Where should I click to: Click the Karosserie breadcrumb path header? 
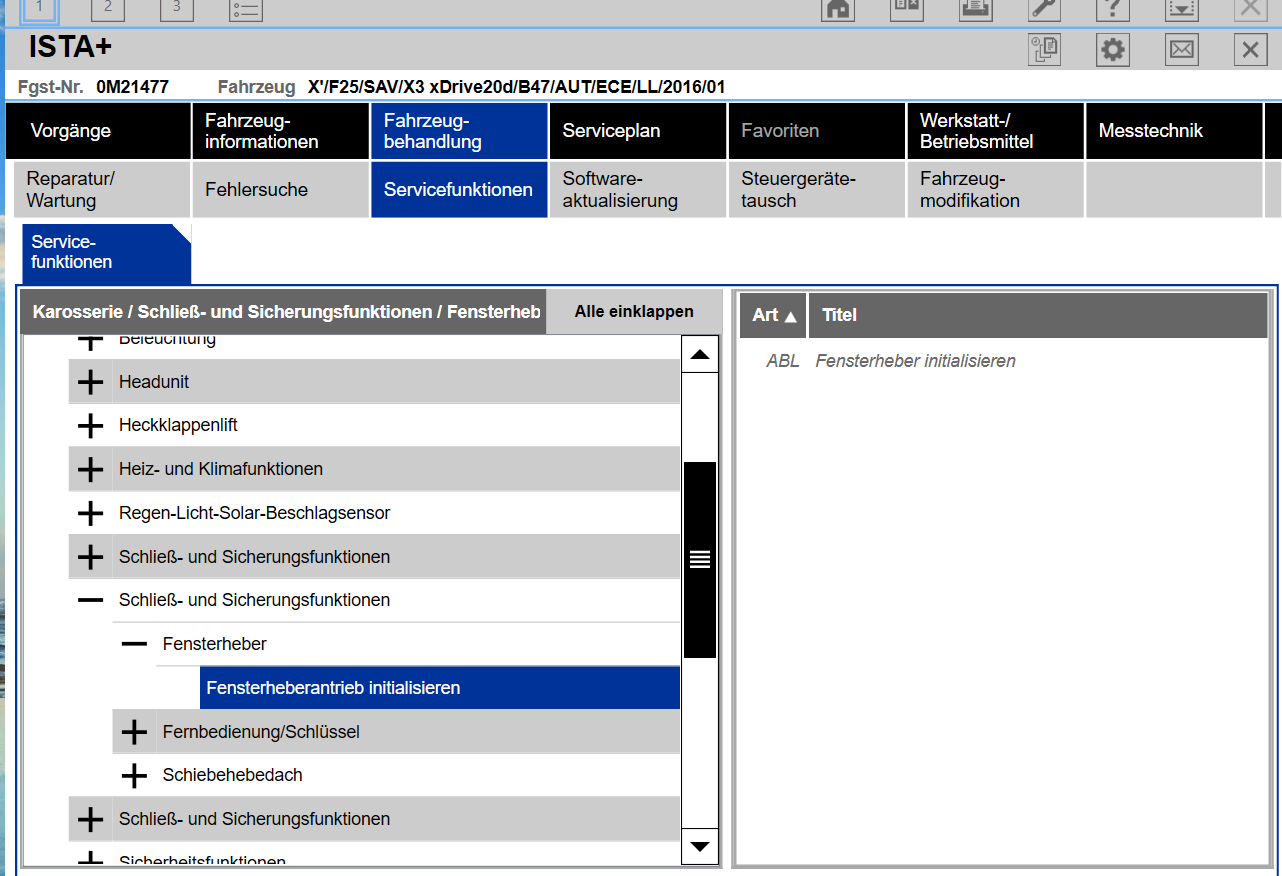coord(283,313)
